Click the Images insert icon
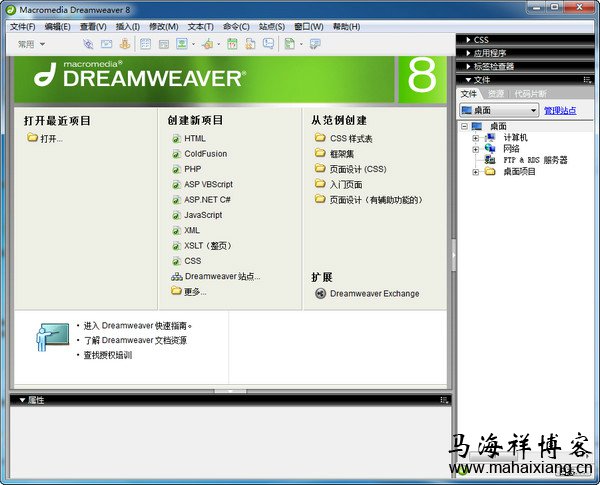600x485 pixels. click(x=182, y=44)
